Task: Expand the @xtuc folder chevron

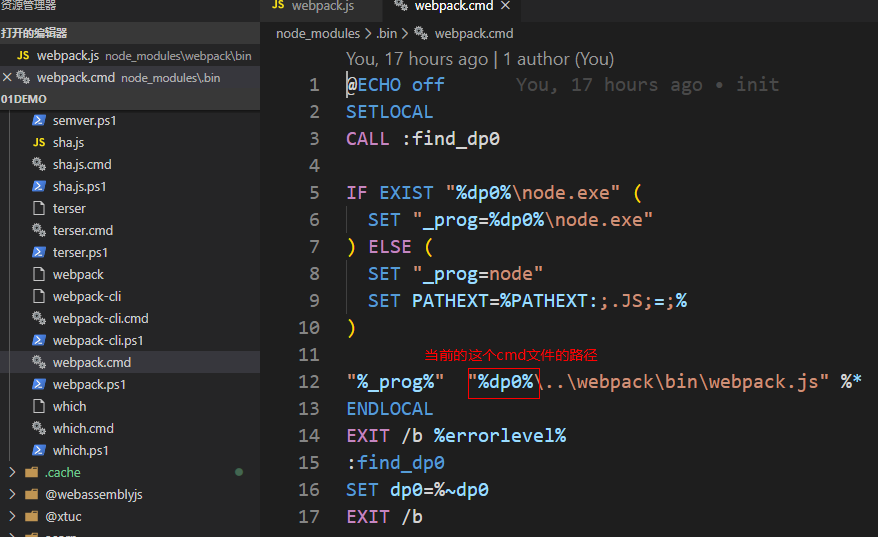Action: point(12,516)
